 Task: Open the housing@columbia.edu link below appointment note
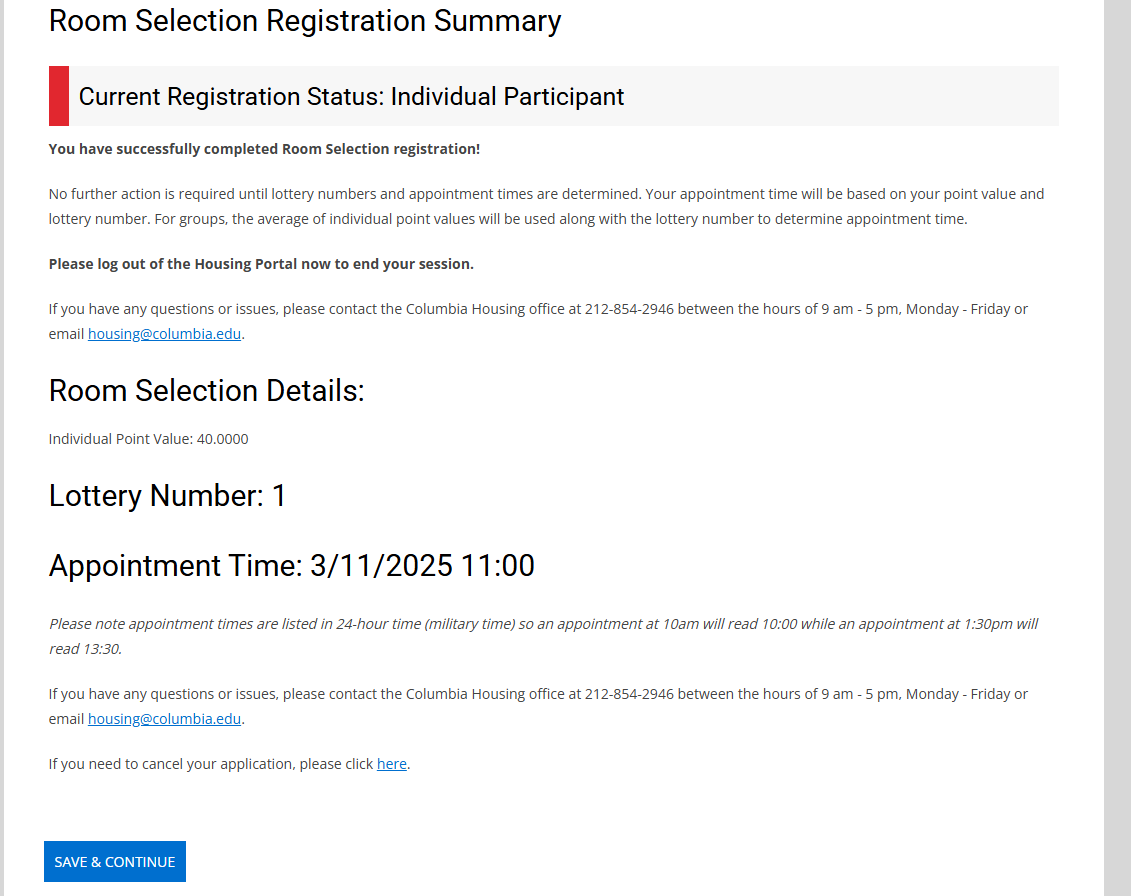164,719
